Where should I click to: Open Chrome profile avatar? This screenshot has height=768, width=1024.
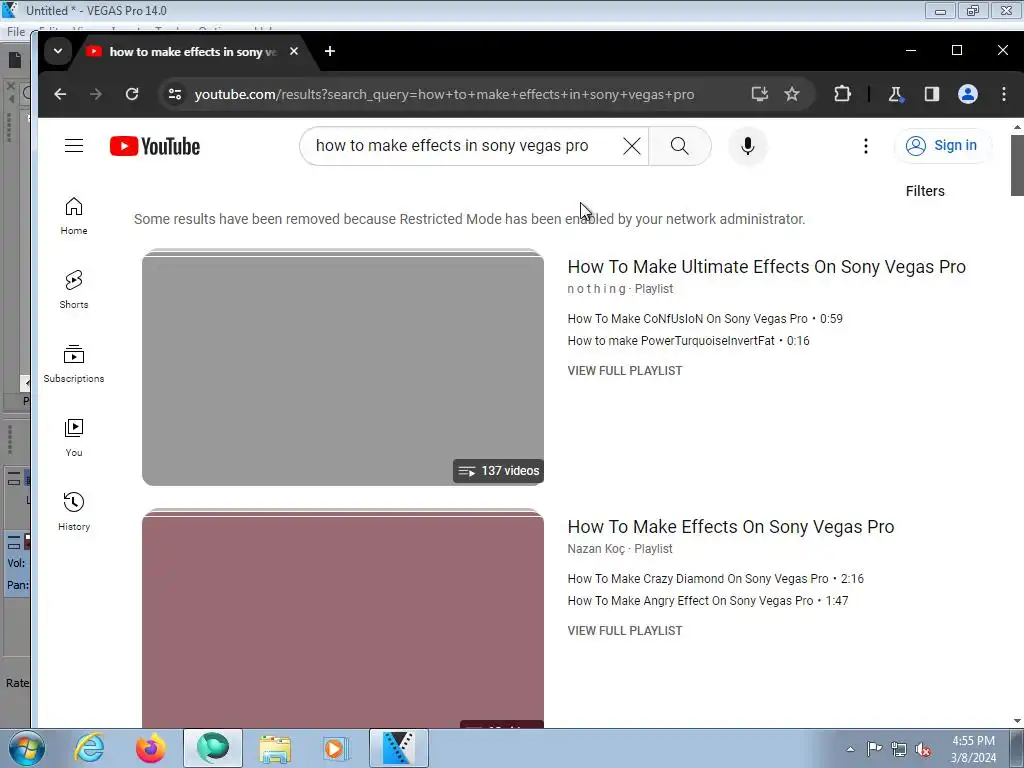pos(968,94)
